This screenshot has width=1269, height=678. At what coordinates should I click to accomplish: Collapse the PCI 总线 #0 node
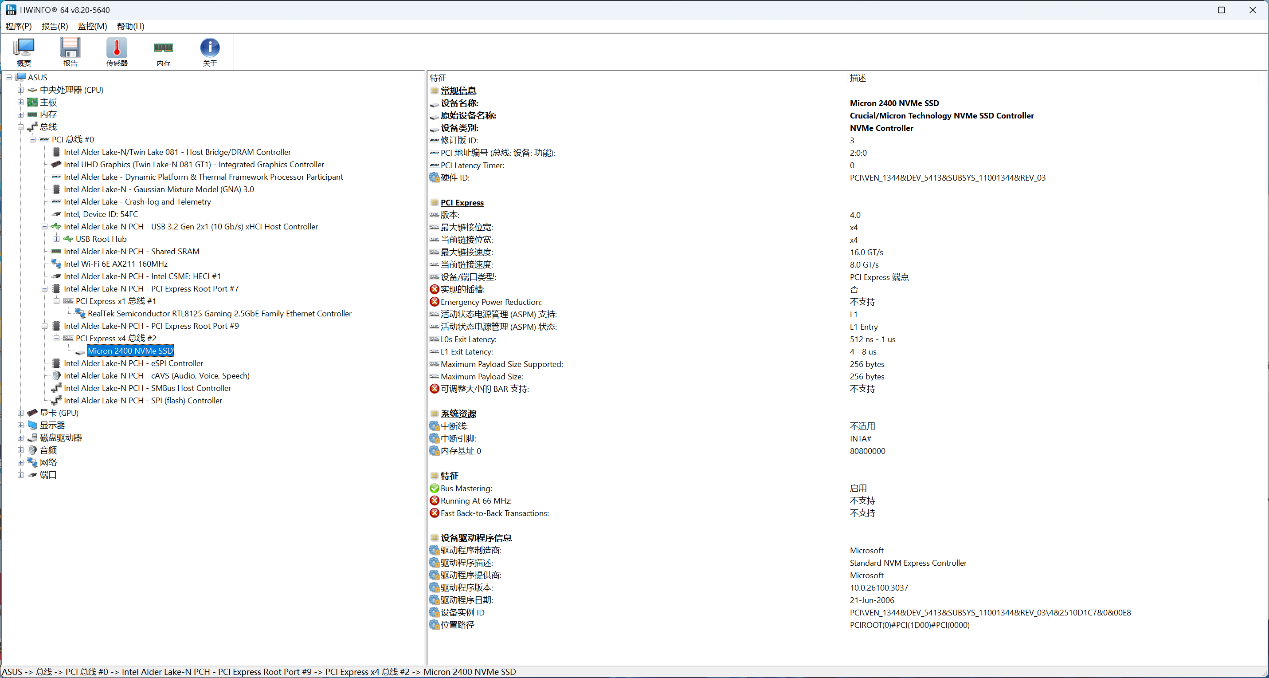tap(32, 140)
